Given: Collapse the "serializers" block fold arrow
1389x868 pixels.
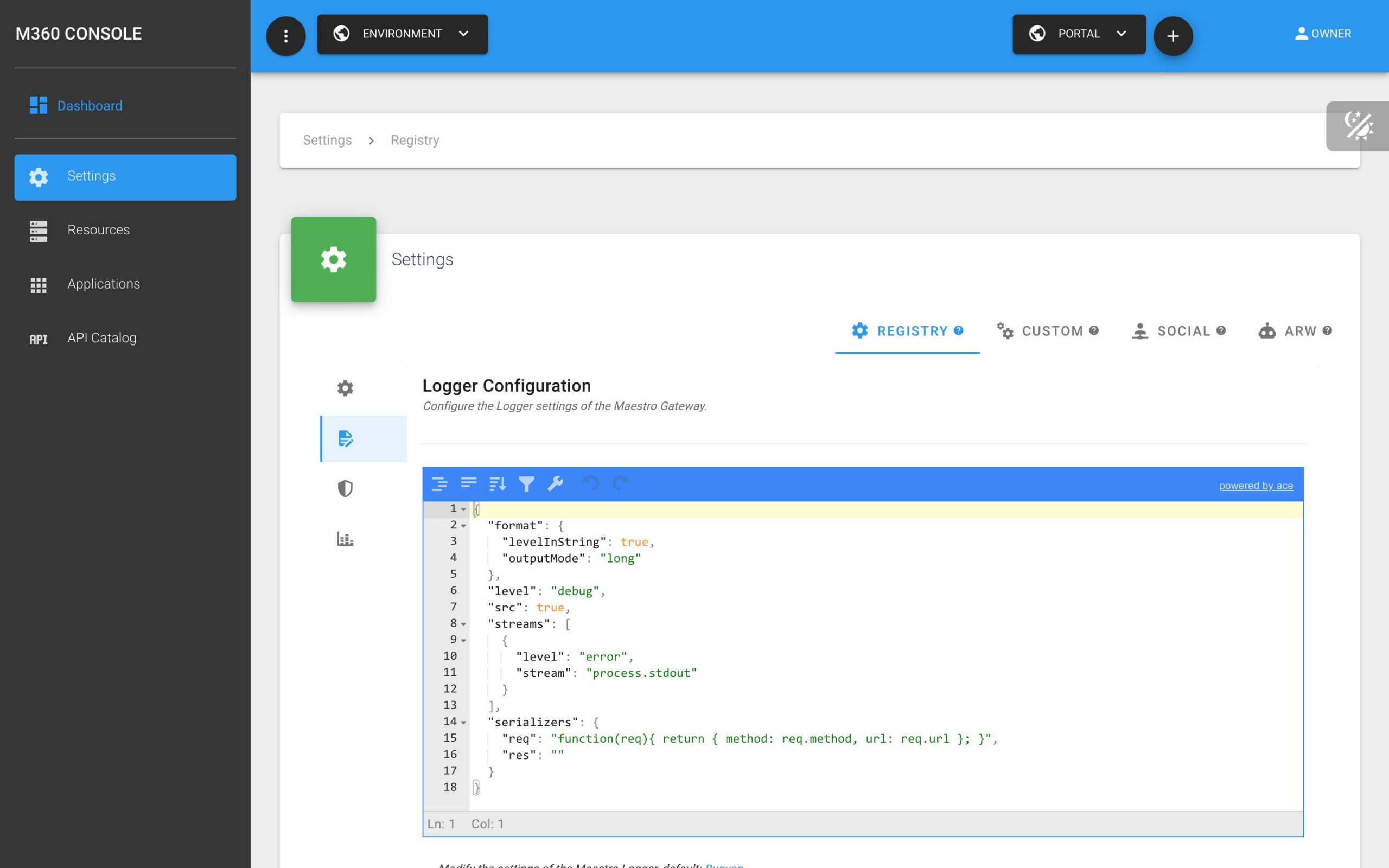Looking at the screenshot, I should tap(464, 722).
